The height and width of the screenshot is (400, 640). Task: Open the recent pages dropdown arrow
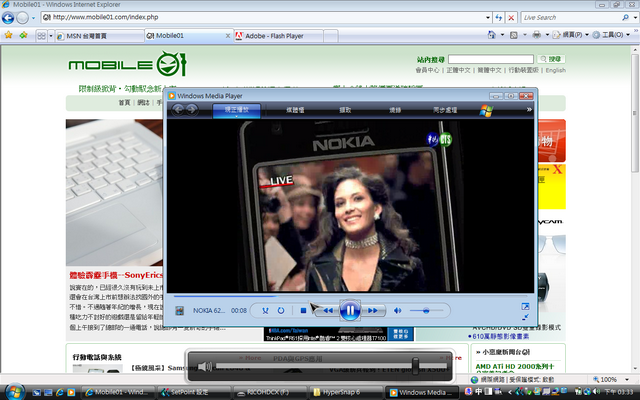pyautogui.click(x=33, y=18)
